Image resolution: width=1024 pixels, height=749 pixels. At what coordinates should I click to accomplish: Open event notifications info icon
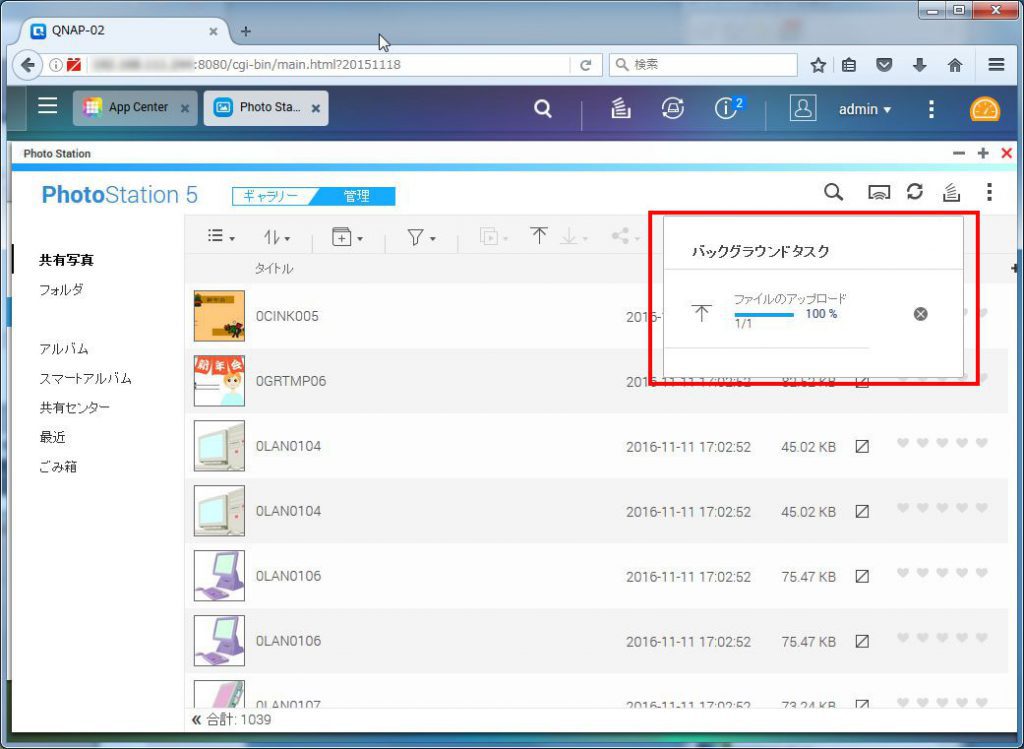click(728, 108)
